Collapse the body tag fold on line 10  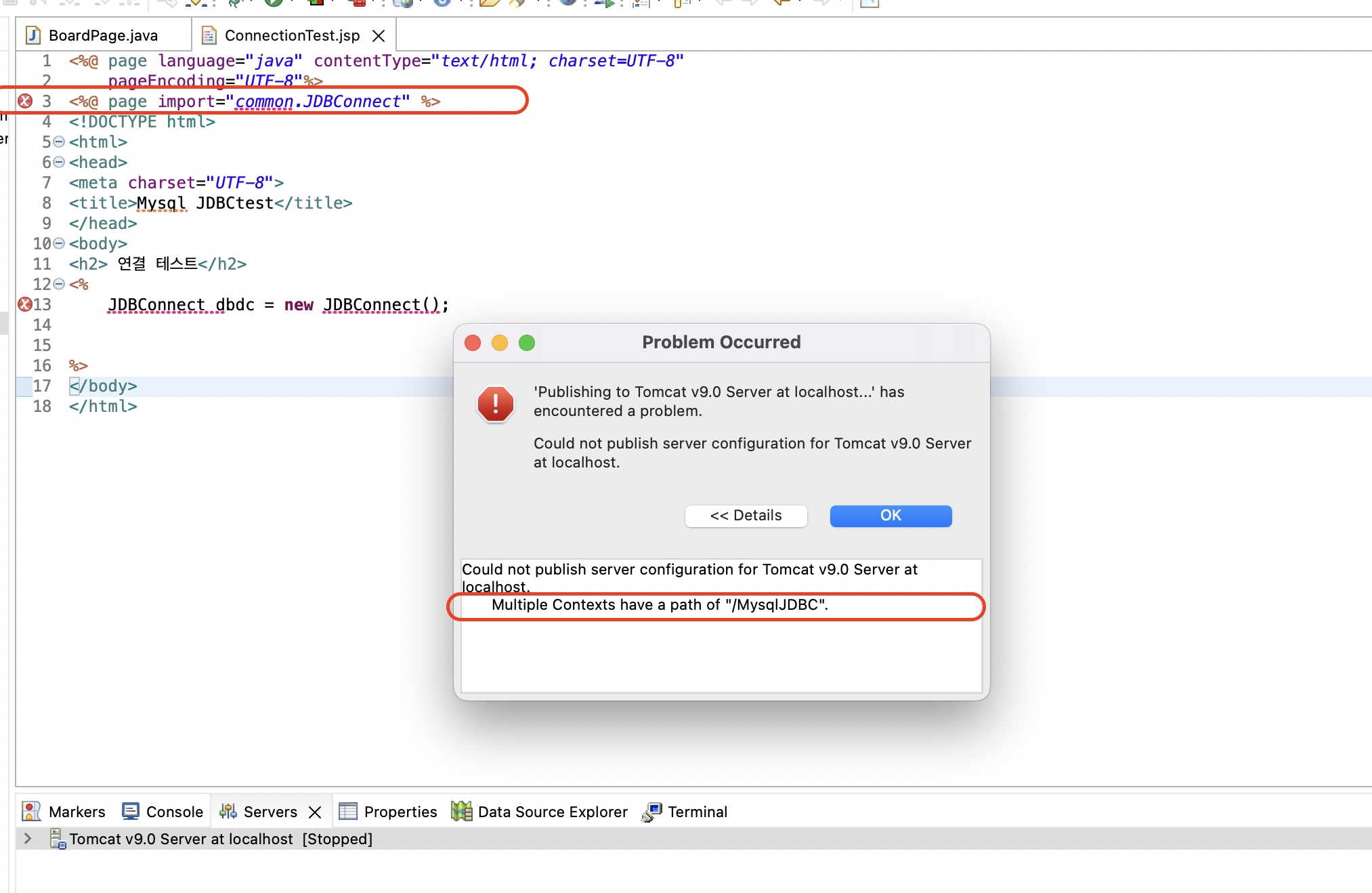point(59,243)
